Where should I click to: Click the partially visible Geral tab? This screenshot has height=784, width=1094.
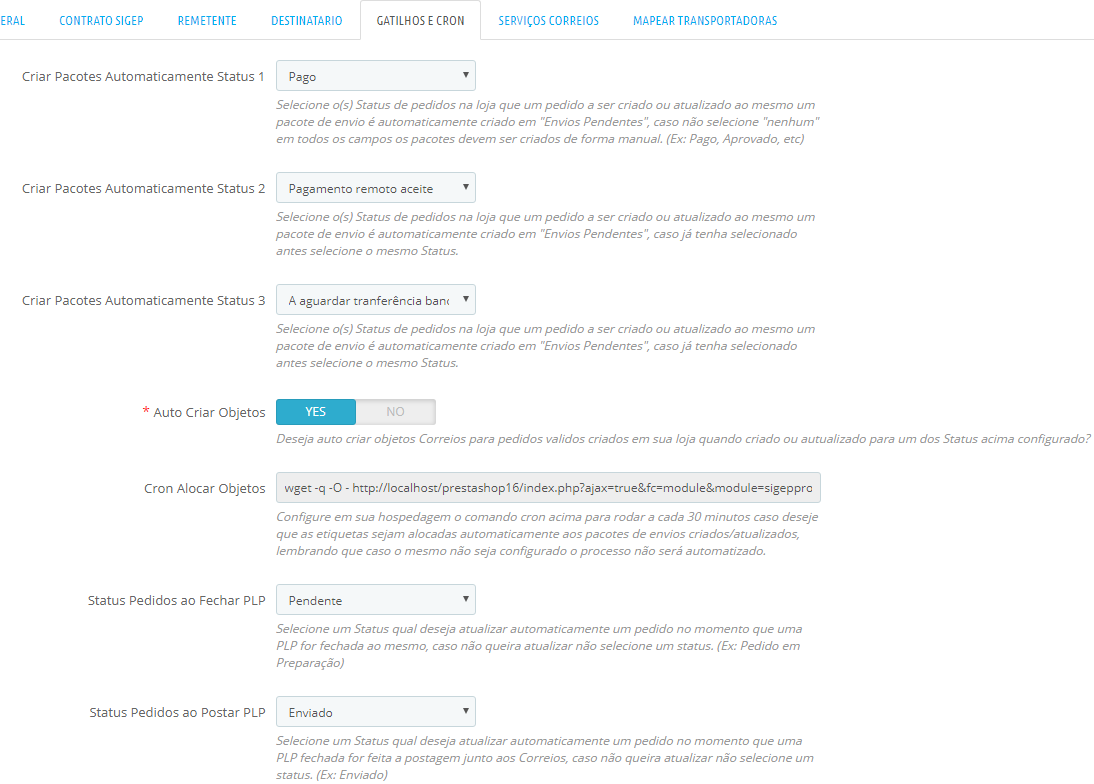click(x=13, y=20)
